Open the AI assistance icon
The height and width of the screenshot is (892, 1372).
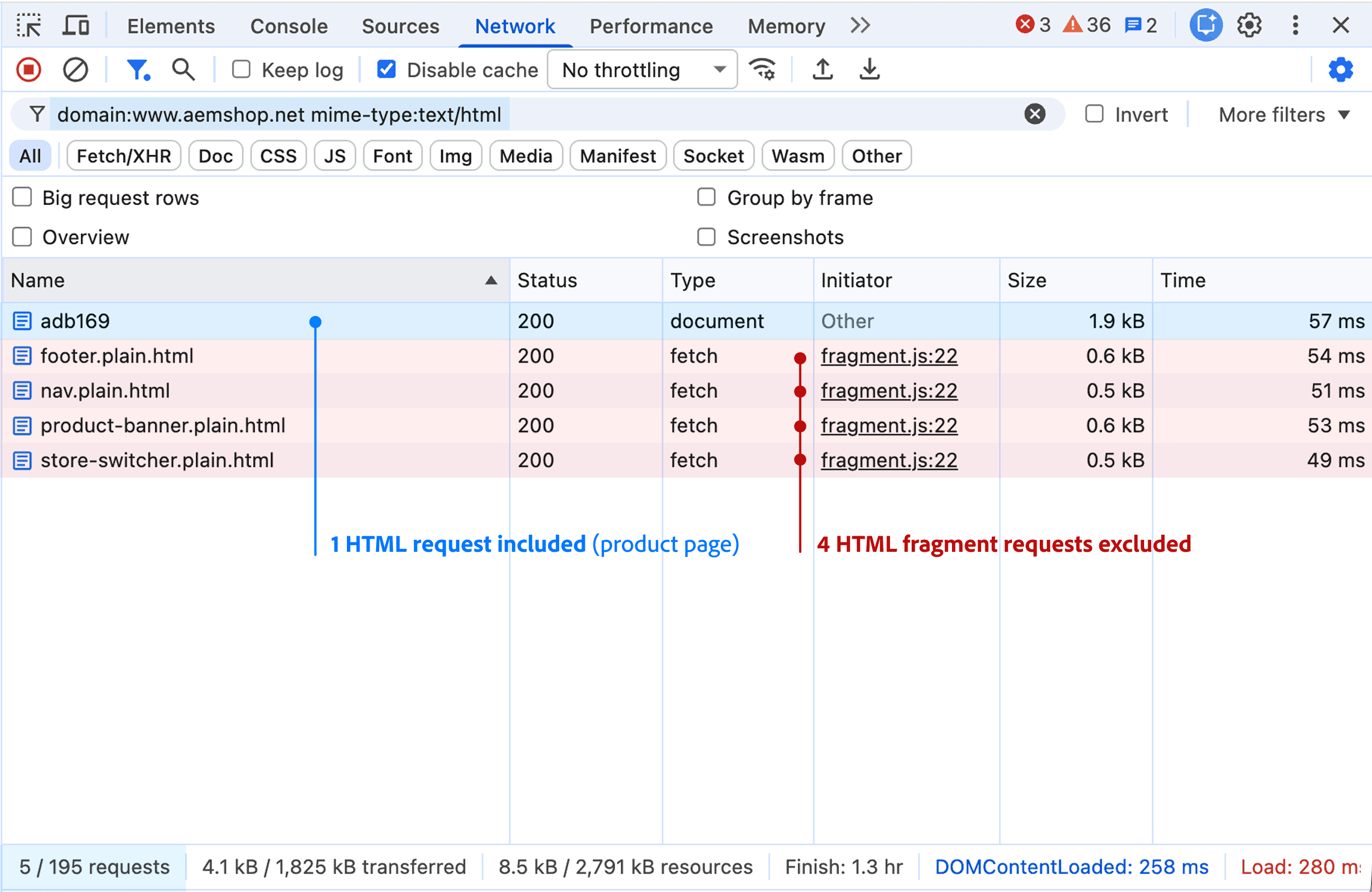pos(1206,25)
